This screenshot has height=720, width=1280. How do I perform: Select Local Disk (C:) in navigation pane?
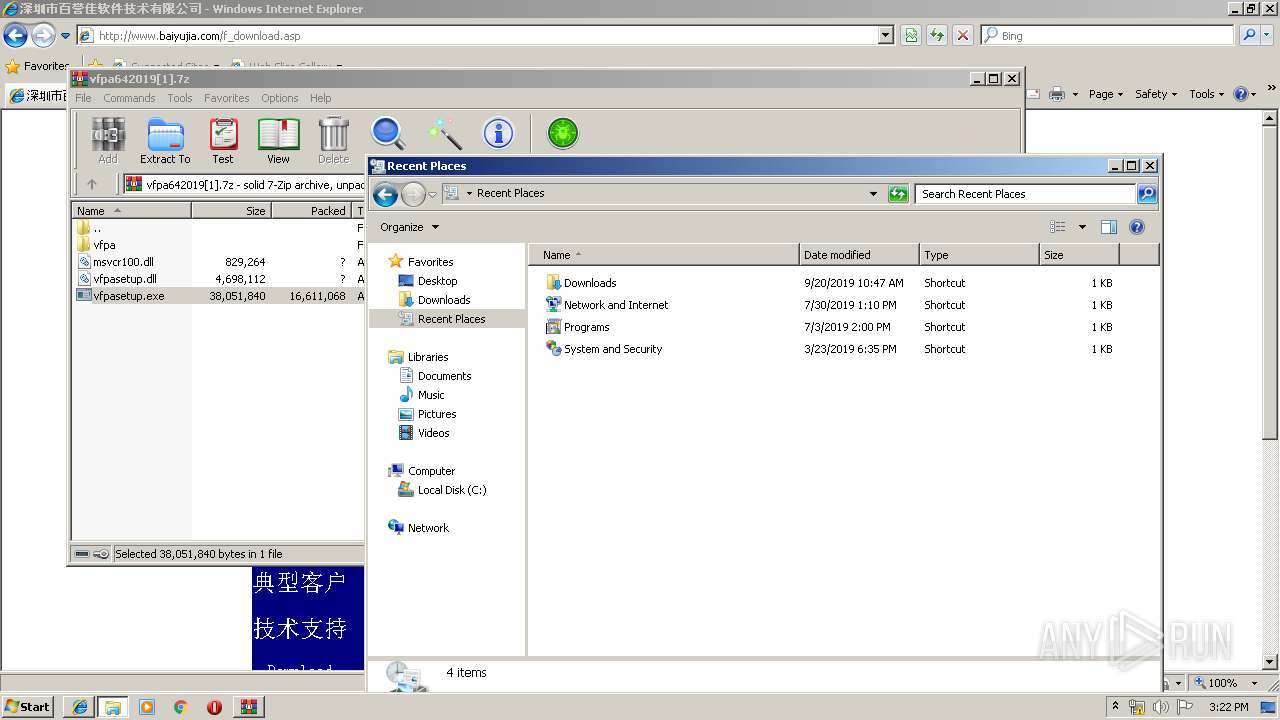pos(451,490)
